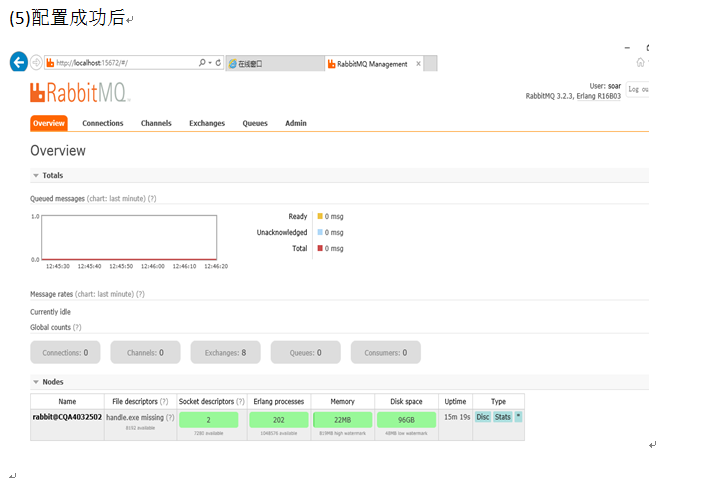Click the dropdown arrow beside address search

coord(210,62)
